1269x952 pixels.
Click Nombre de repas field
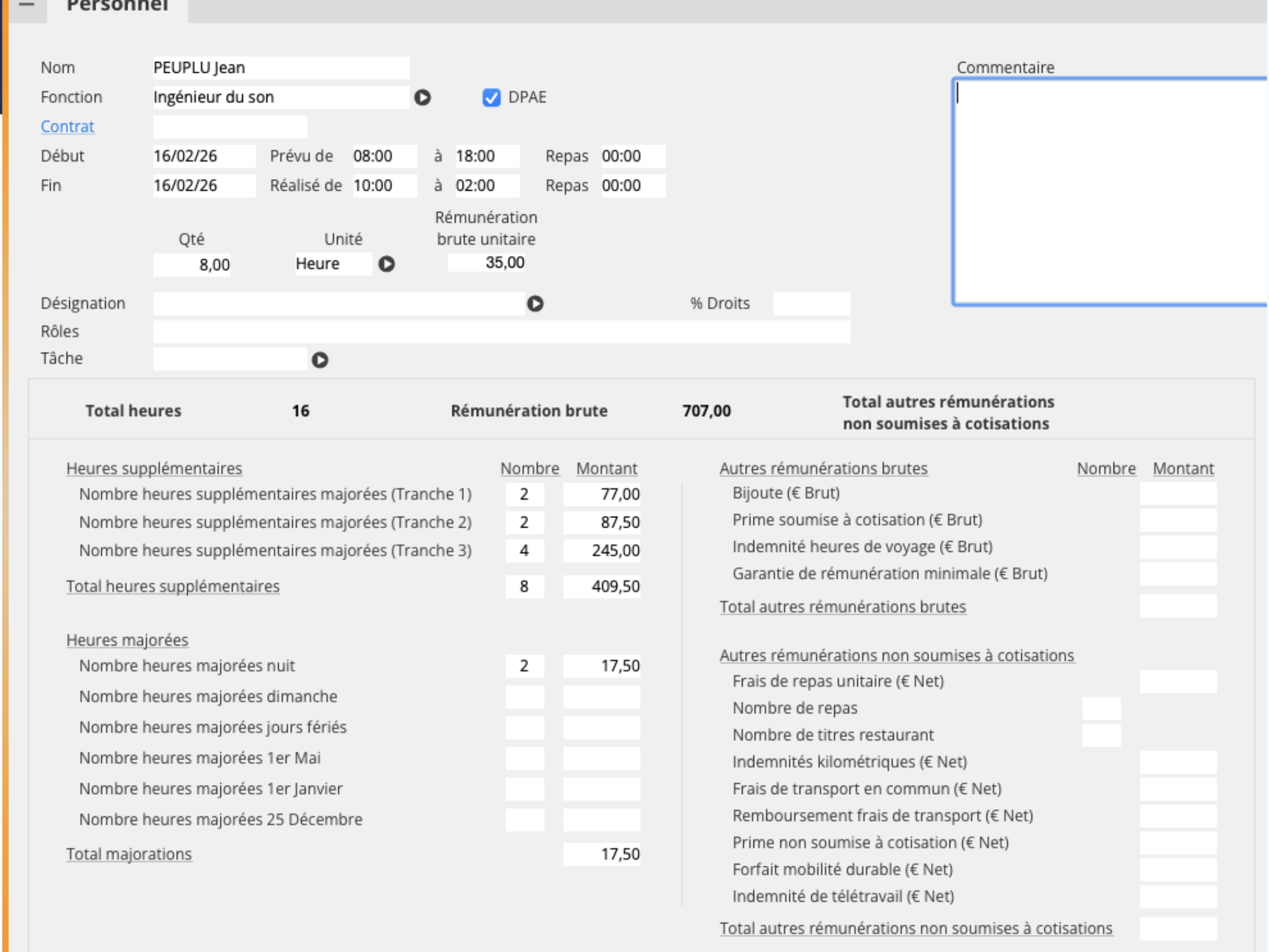pyautogui.click(x=1101, y=709)
